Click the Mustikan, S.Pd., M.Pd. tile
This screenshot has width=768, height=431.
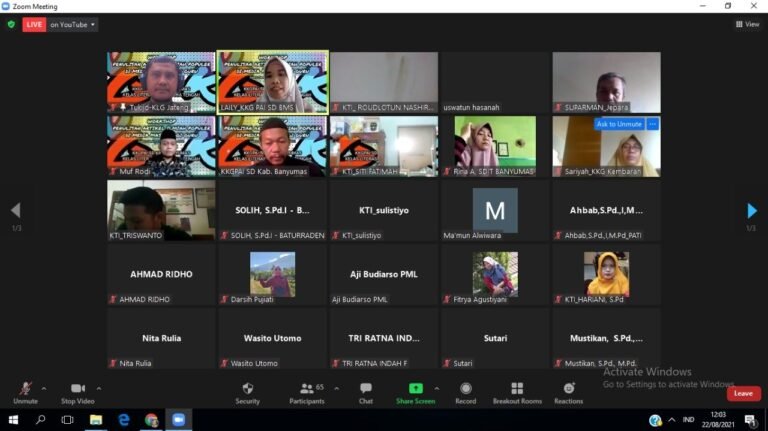[x=606, y=338]
